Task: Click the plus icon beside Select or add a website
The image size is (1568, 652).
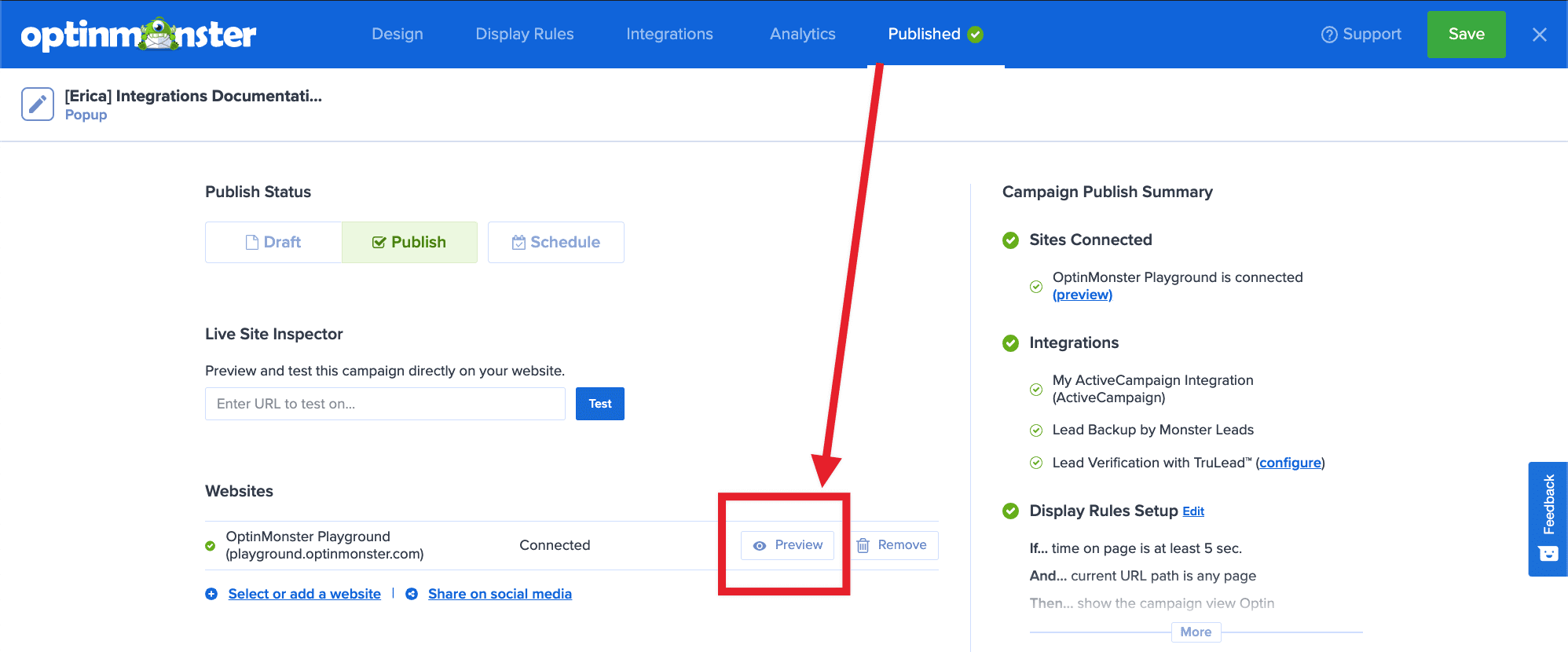Action: 211,594
